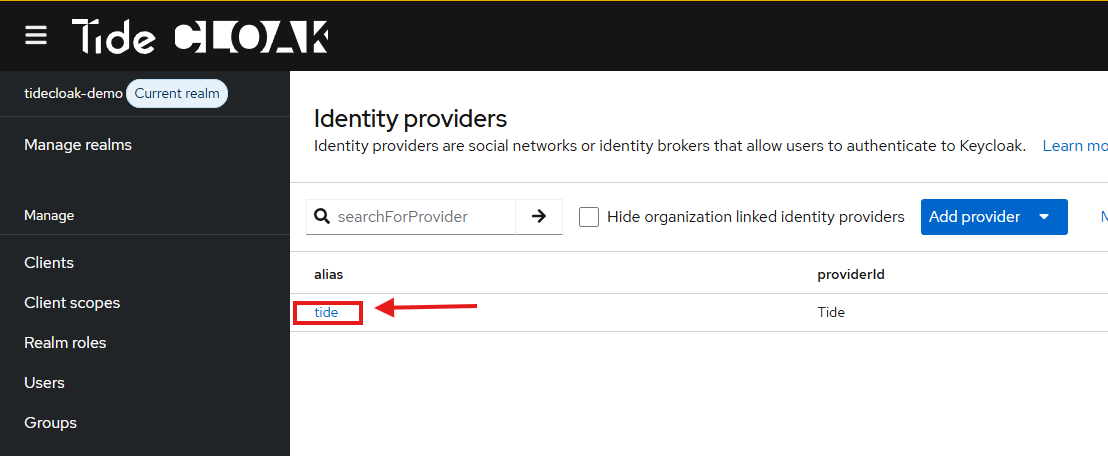Viewport: 1108px width, 456px height.
Task: Focus the searchForProvider input field
Action: coord(424,216)
